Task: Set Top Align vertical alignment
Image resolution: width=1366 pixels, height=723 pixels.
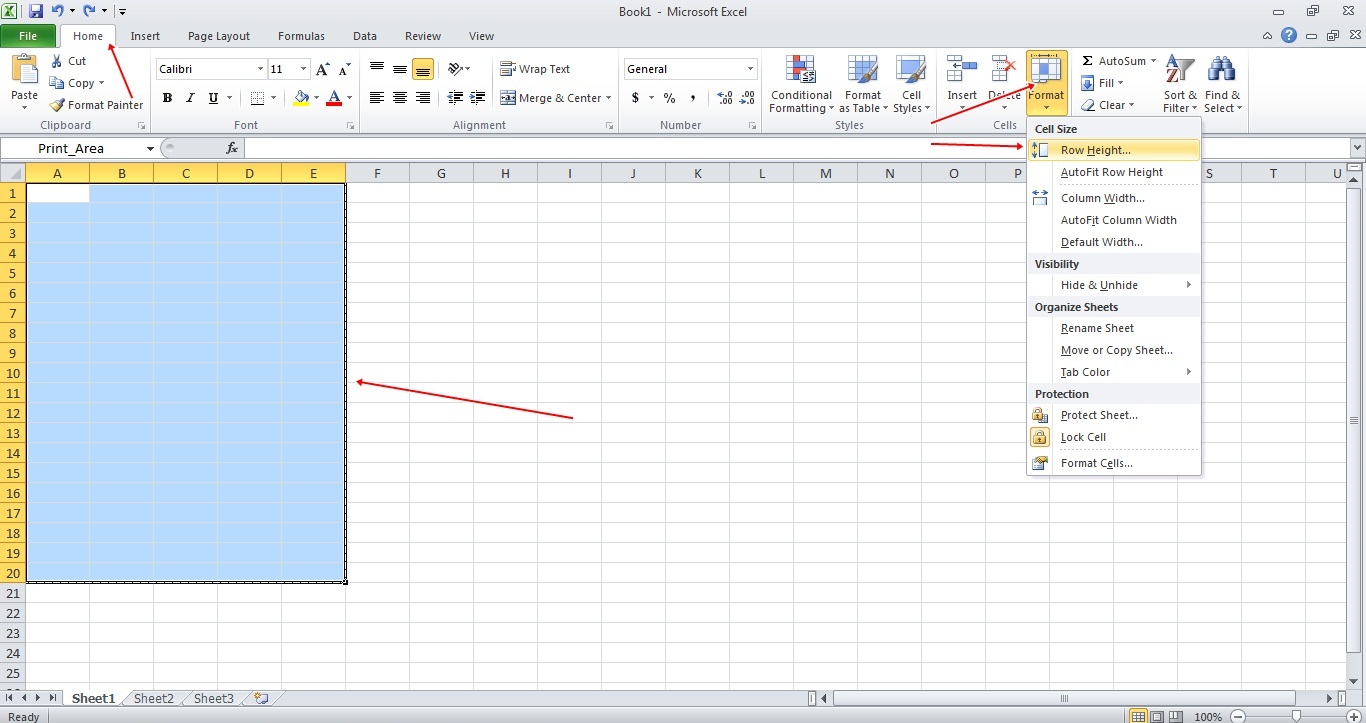Action: click(x=377, y=68)
